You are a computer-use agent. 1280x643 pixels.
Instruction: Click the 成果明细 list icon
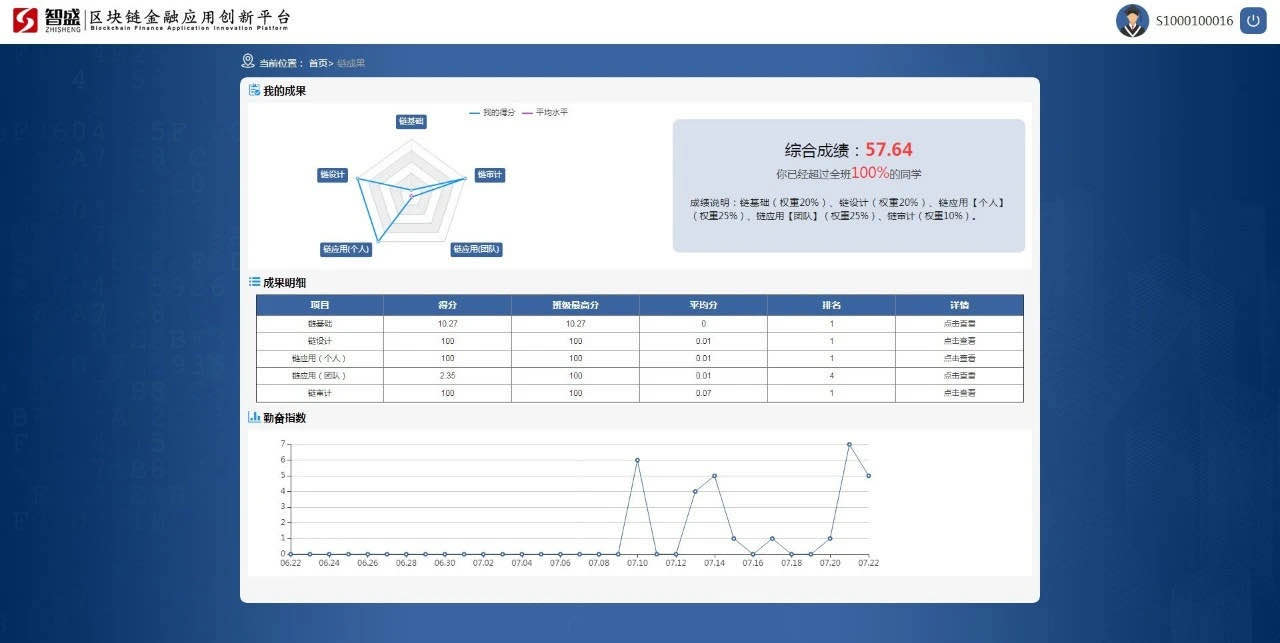255,282
